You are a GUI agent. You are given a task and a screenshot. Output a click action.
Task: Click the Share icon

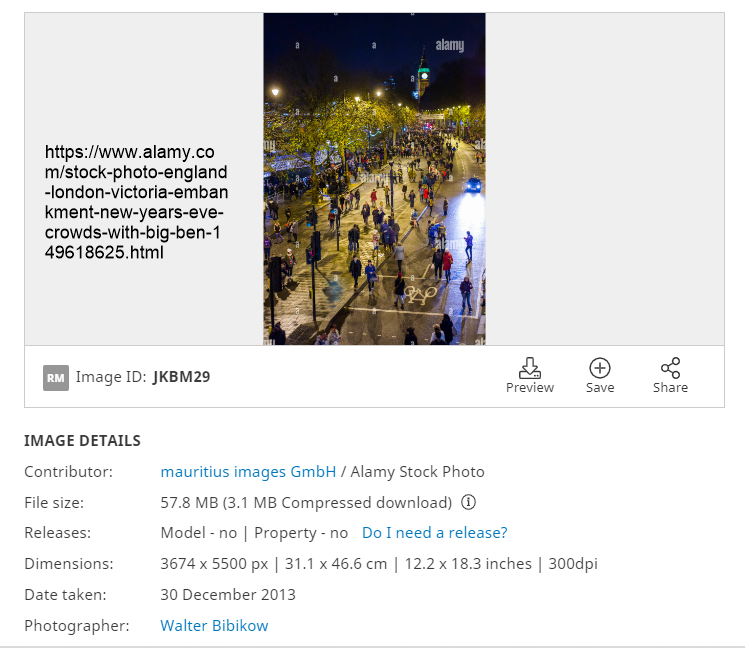(x=670, y=368)
